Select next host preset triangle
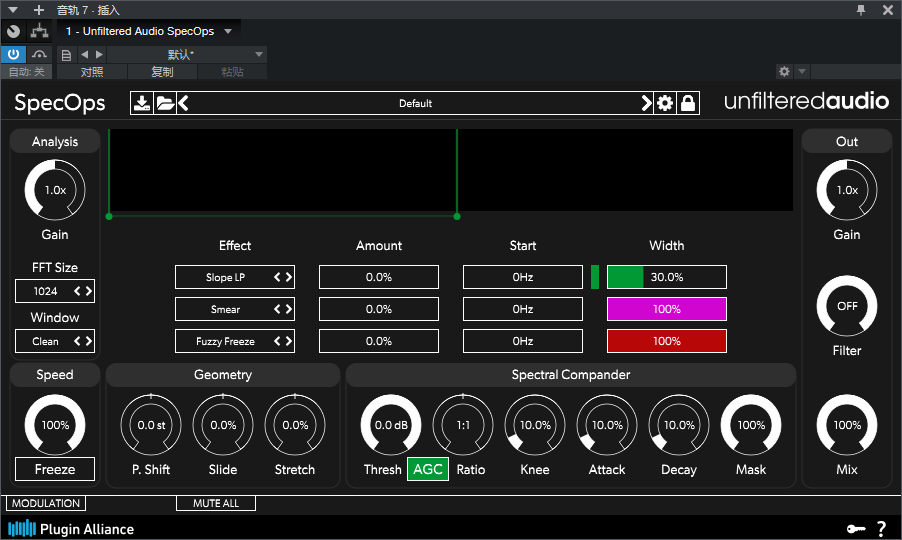 100,55
